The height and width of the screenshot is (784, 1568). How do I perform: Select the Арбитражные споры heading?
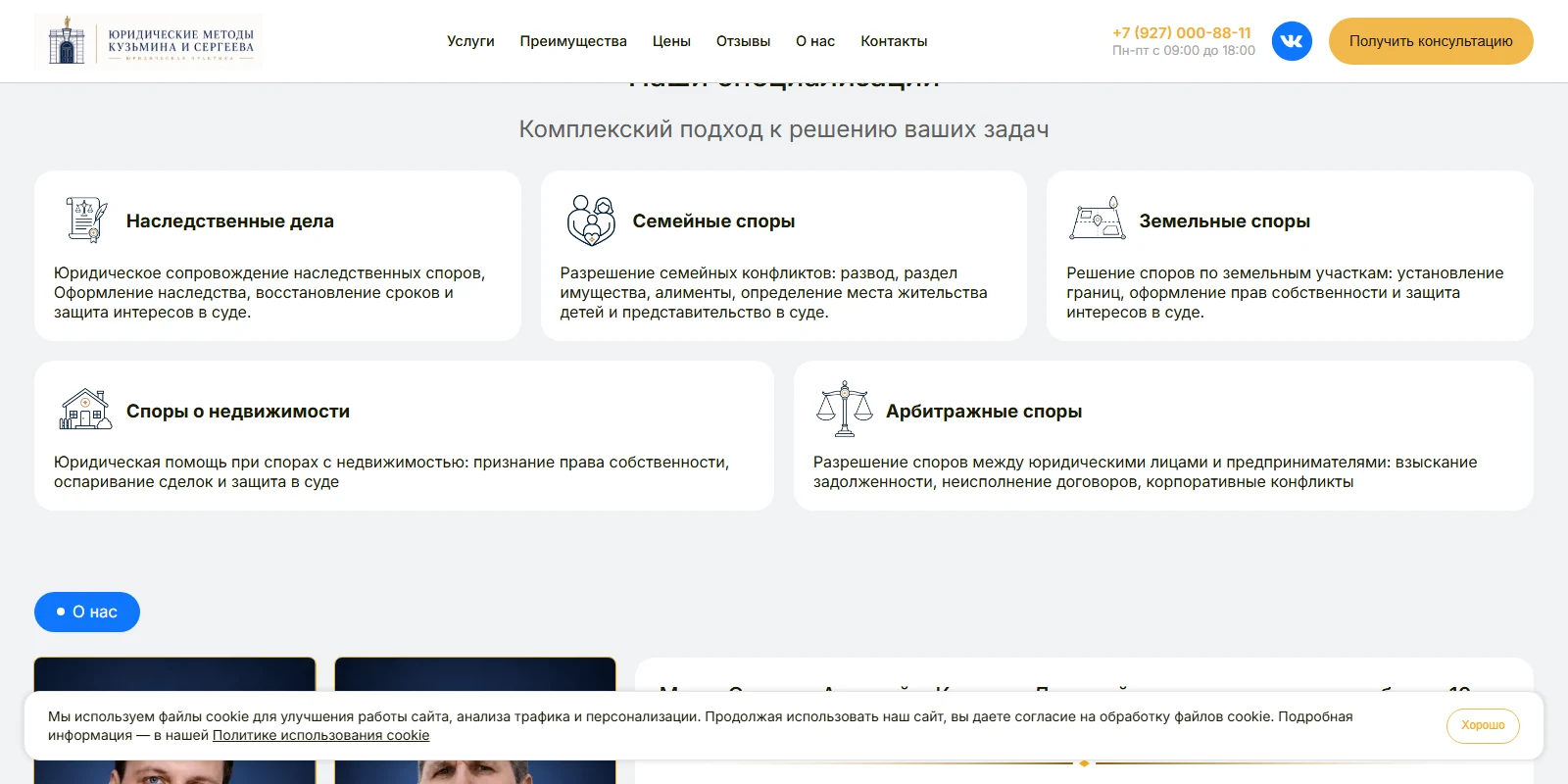[x=984, y=412]
